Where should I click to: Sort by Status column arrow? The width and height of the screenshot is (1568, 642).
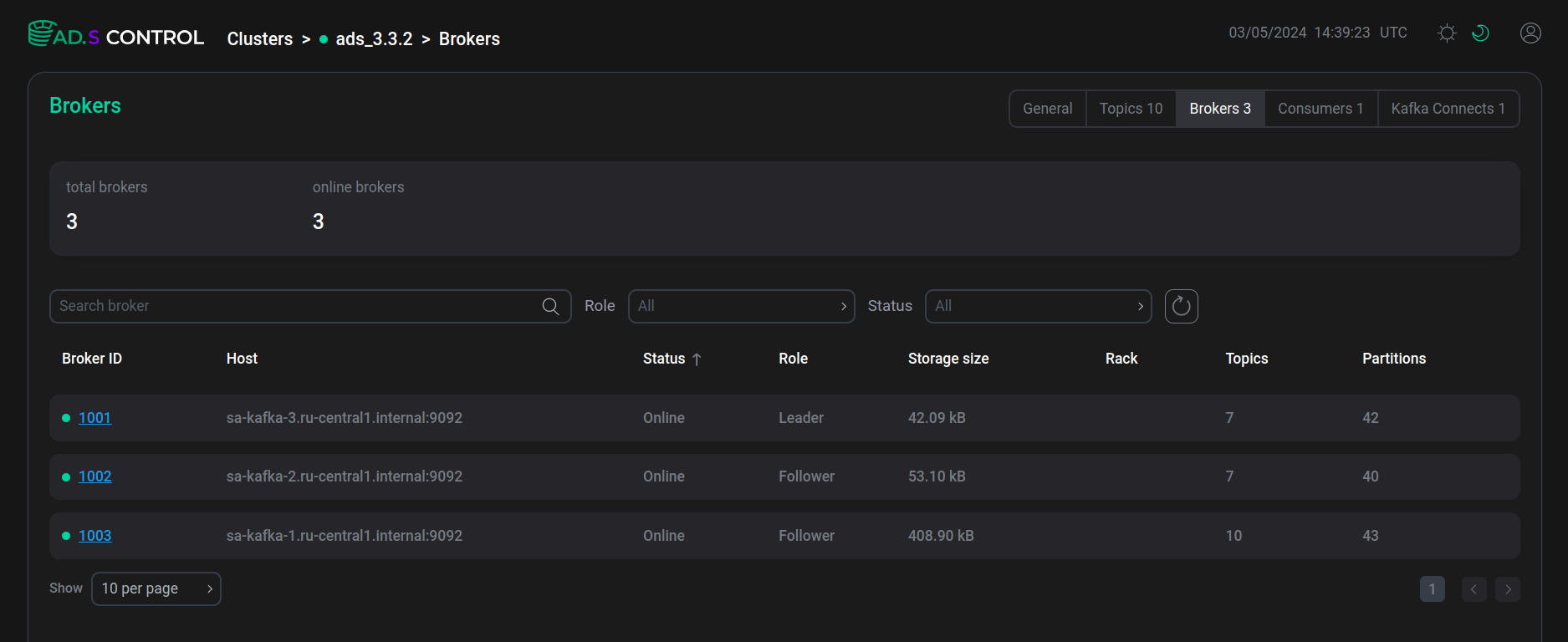tap(697, 359)
